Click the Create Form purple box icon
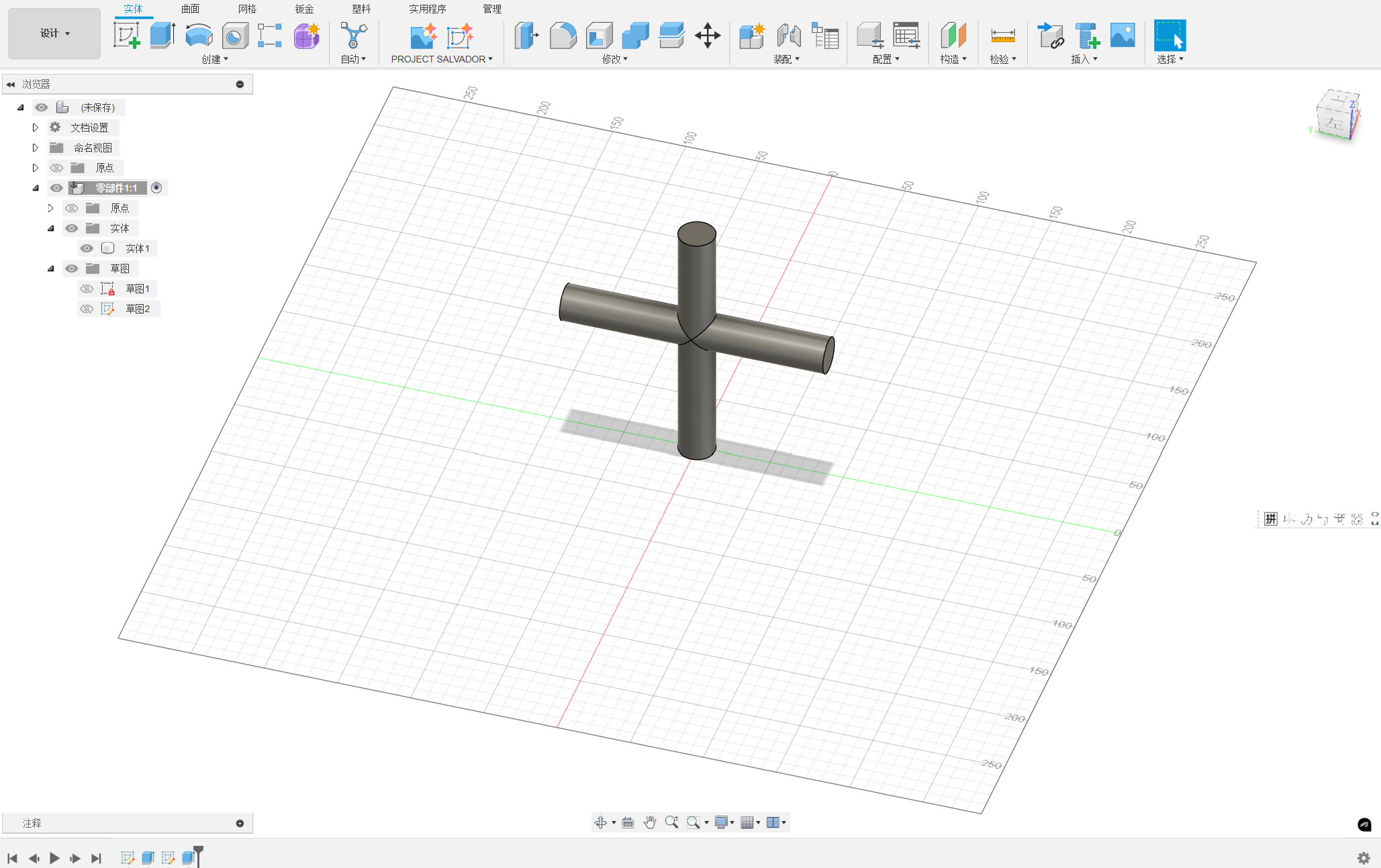The height and width of the screenshot is (868, 1381). point(306,35)
